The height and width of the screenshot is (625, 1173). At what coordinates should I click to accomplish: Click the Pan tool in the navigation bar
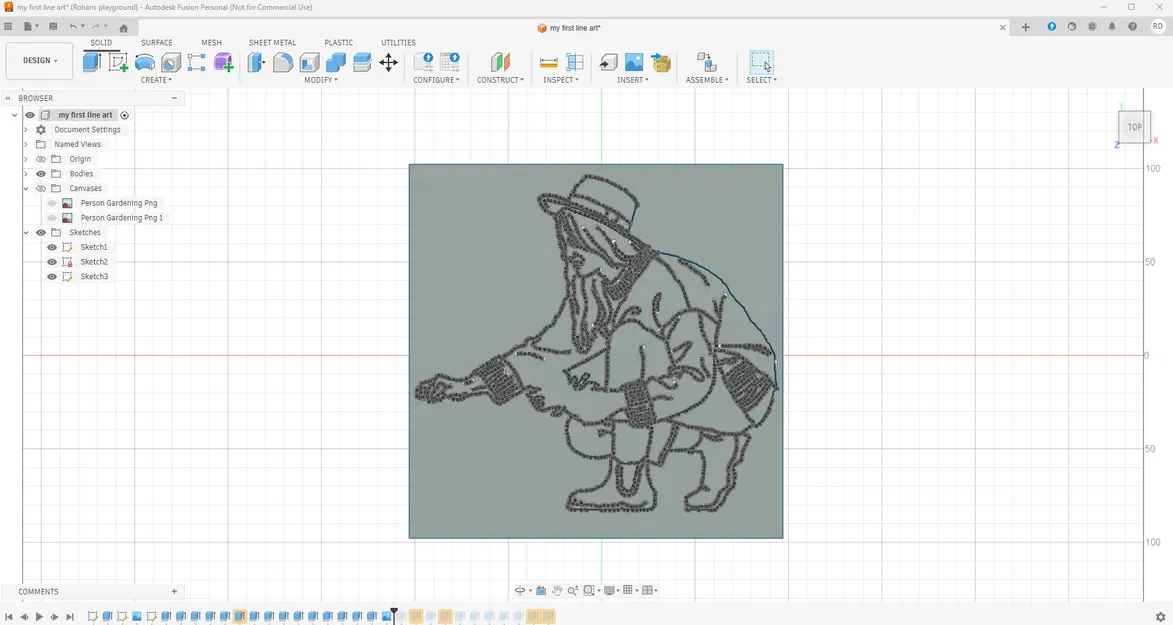557,590
